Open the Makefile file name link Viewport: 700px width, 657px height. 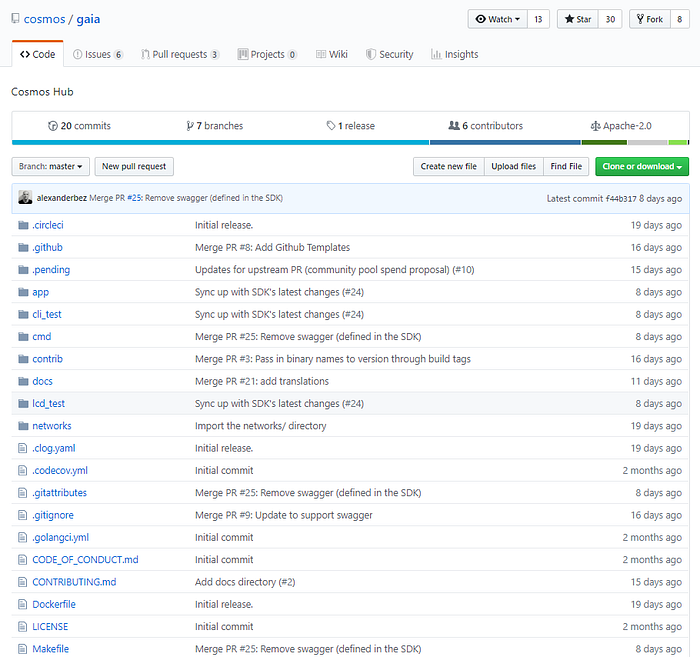(50, 649)
